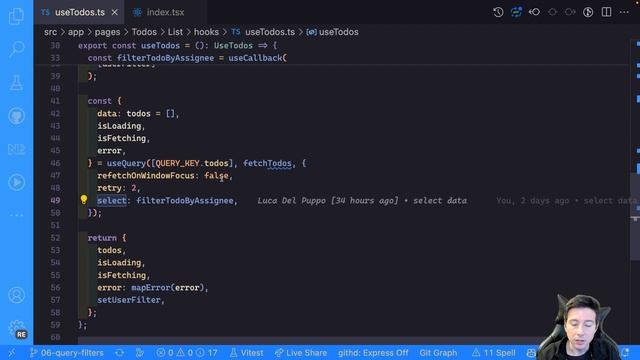Screen dimensions: 640x360
Task: Open the useTodos symbol breadcrumb
Action: coord(332,32)
